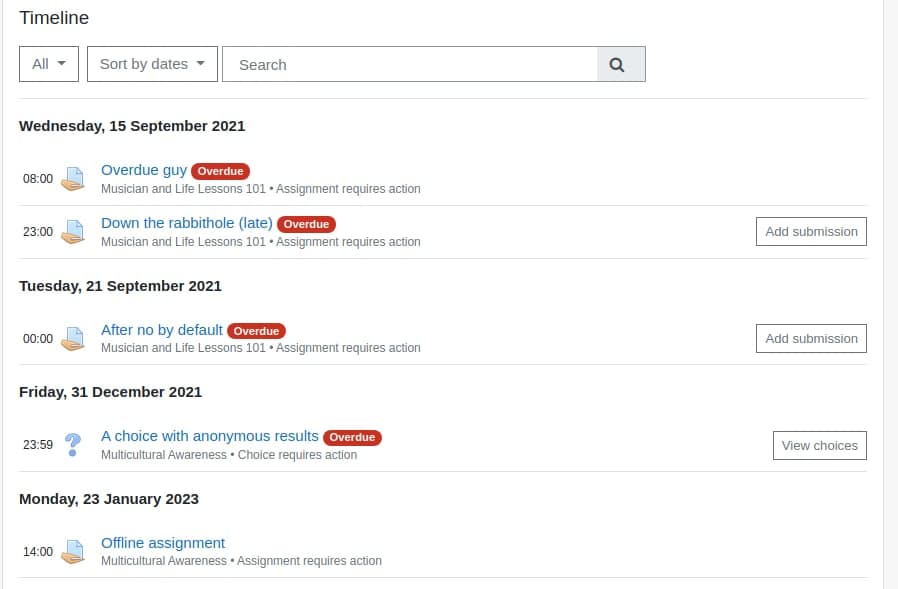Click the search magnifier icon button

pos(621,64)
